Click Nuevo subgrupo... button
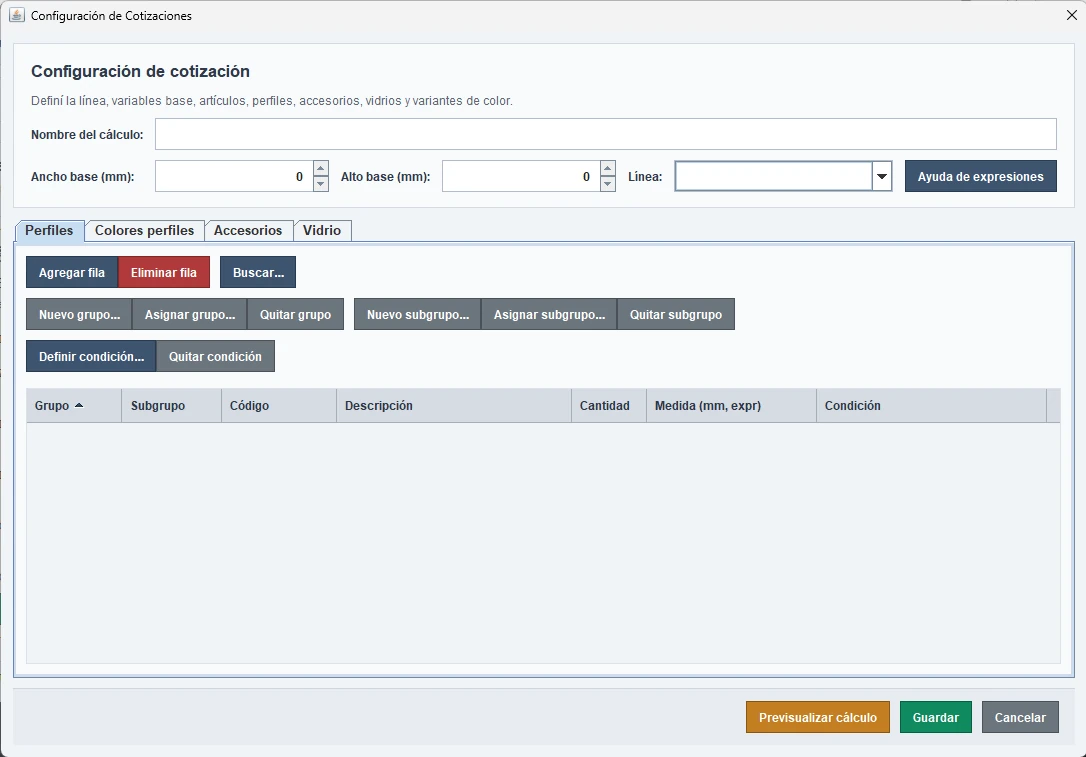The height and width of the screenshot is (757, 1086). (x=418, y=314)
